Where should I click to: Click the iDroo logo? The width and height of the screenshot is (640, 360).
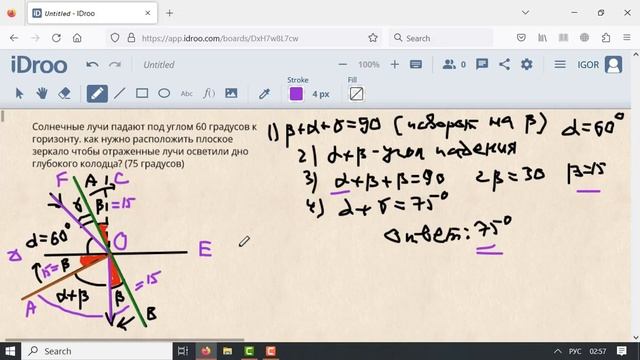click(x=39, y=65)
